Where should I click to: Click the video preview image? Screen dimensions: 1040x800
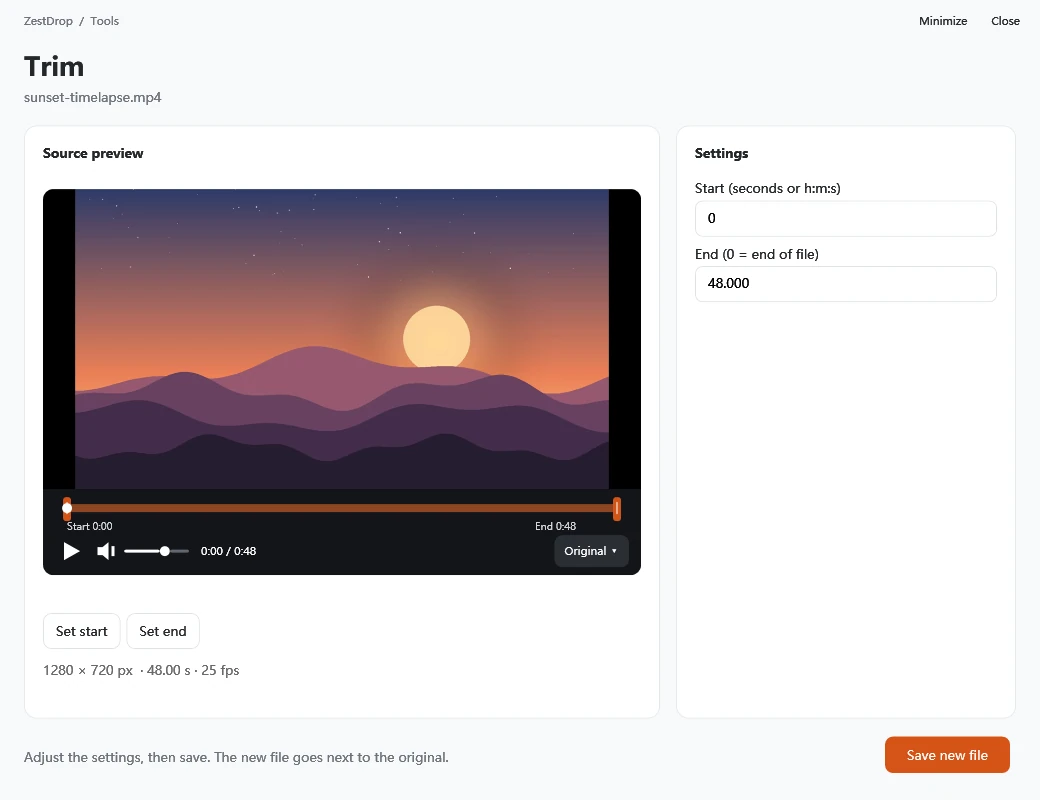[342, 339]
